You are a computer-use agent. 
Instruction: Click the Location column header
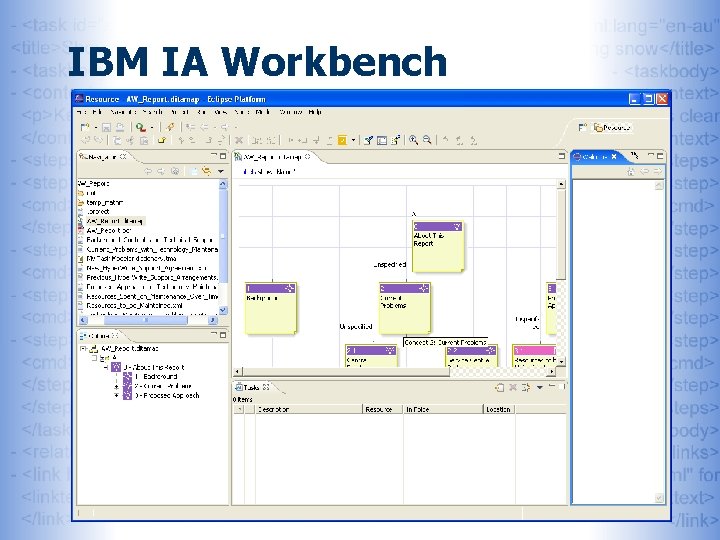(x=499, y=409)
